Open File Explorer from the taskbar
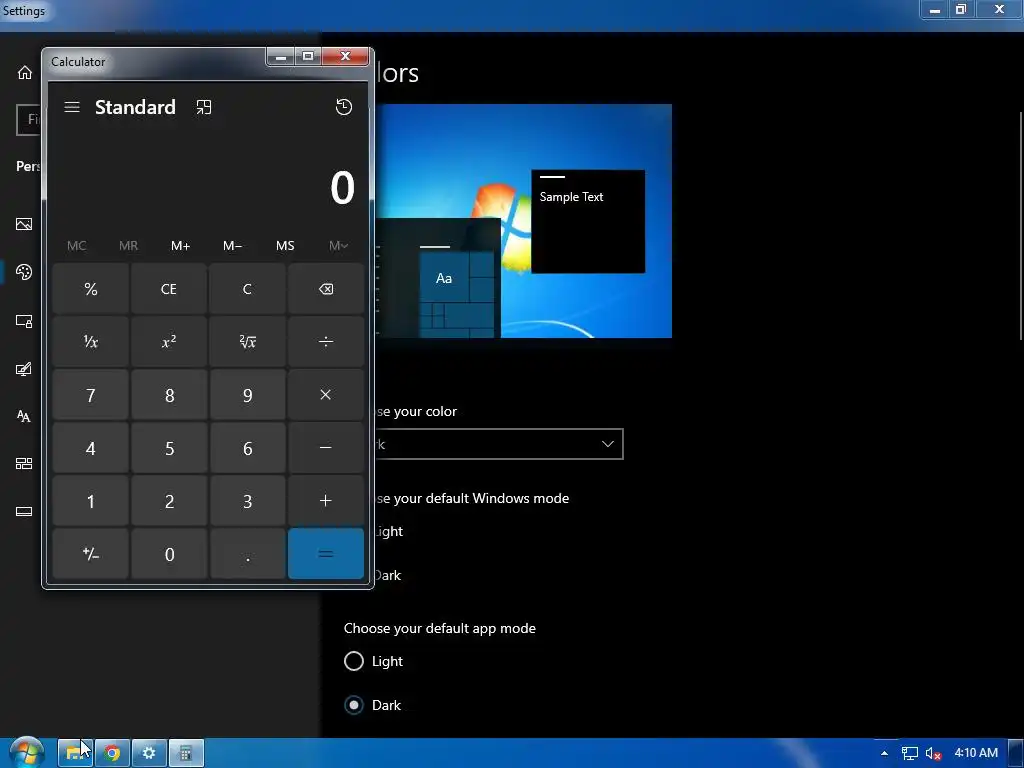Image resolution: width=1024 pixels, height=768 pixels. coord(75,753)
